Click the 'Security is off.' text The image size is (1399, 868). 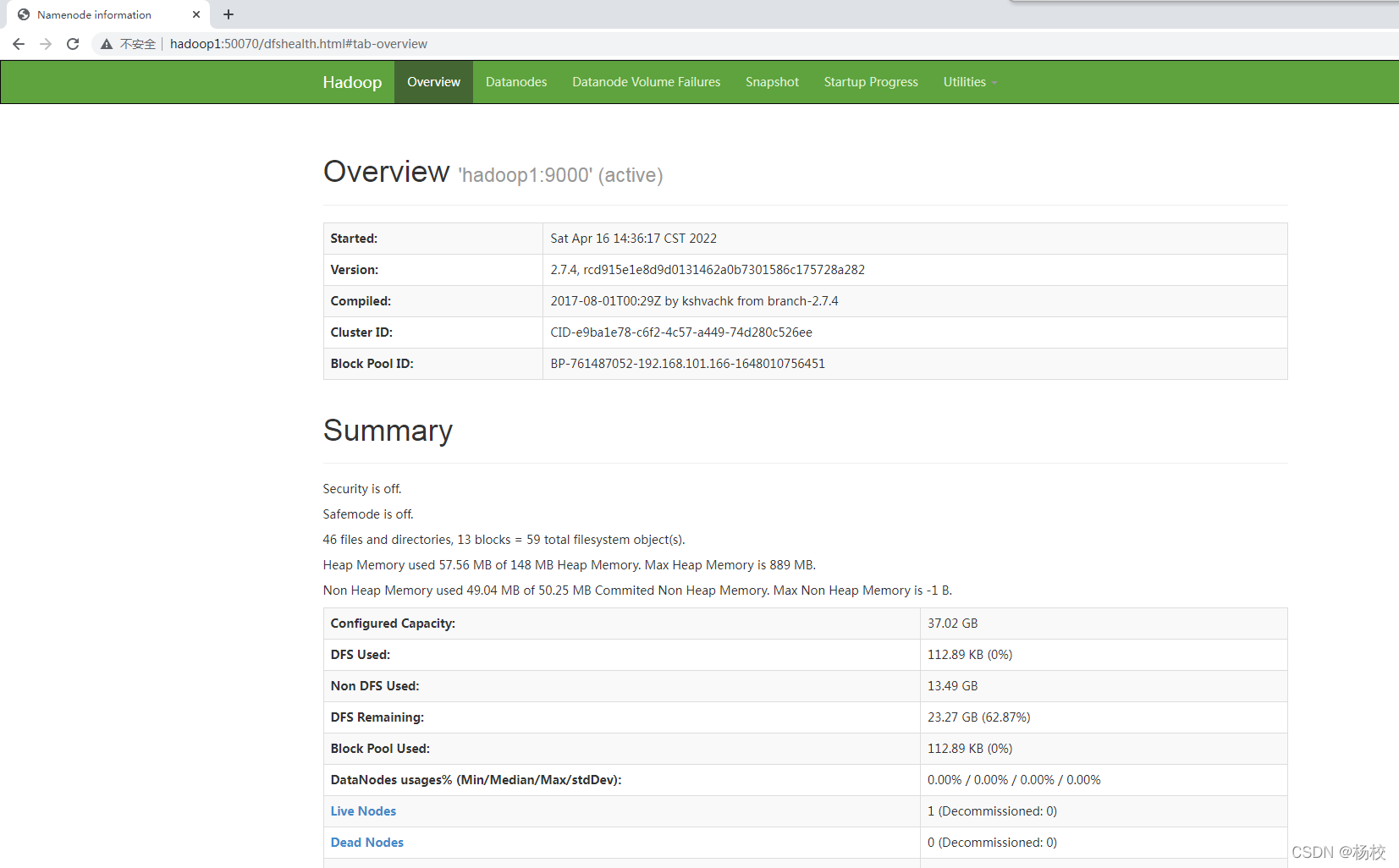pyautogui.click(x=362, y=489)
